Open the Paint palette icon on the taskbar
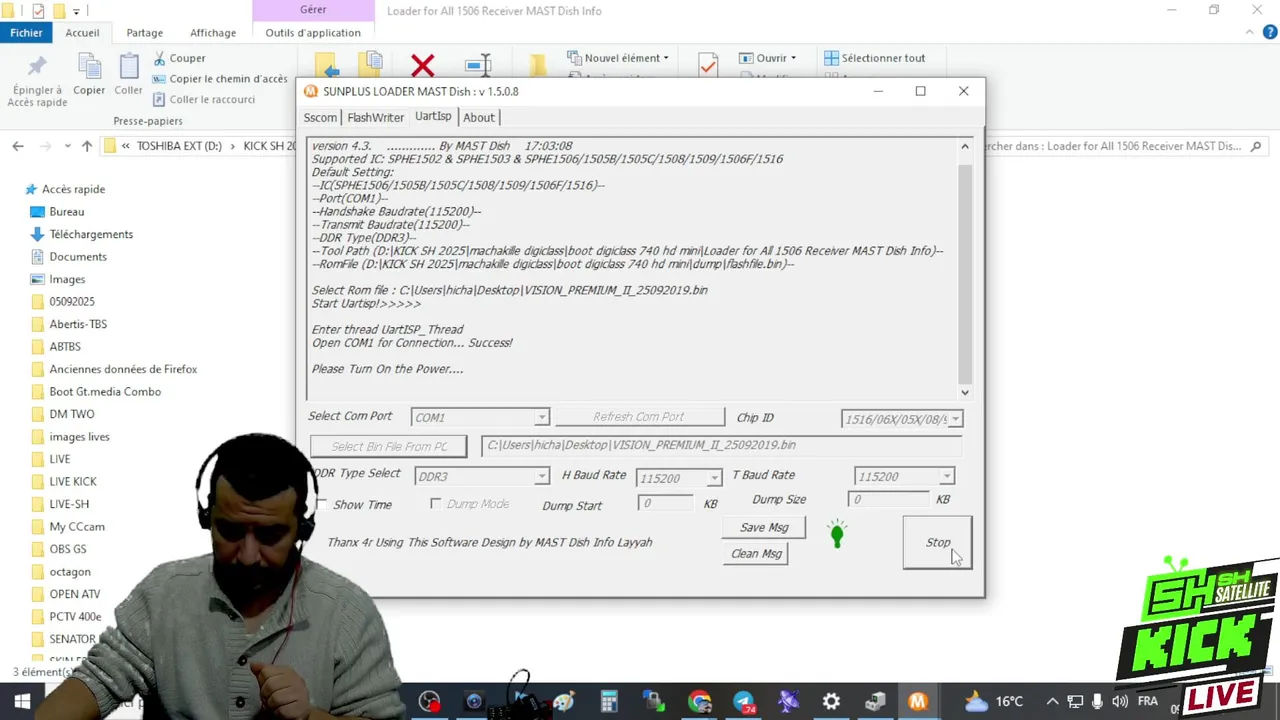Screen dimensions: 1280x720 (564, 702)
